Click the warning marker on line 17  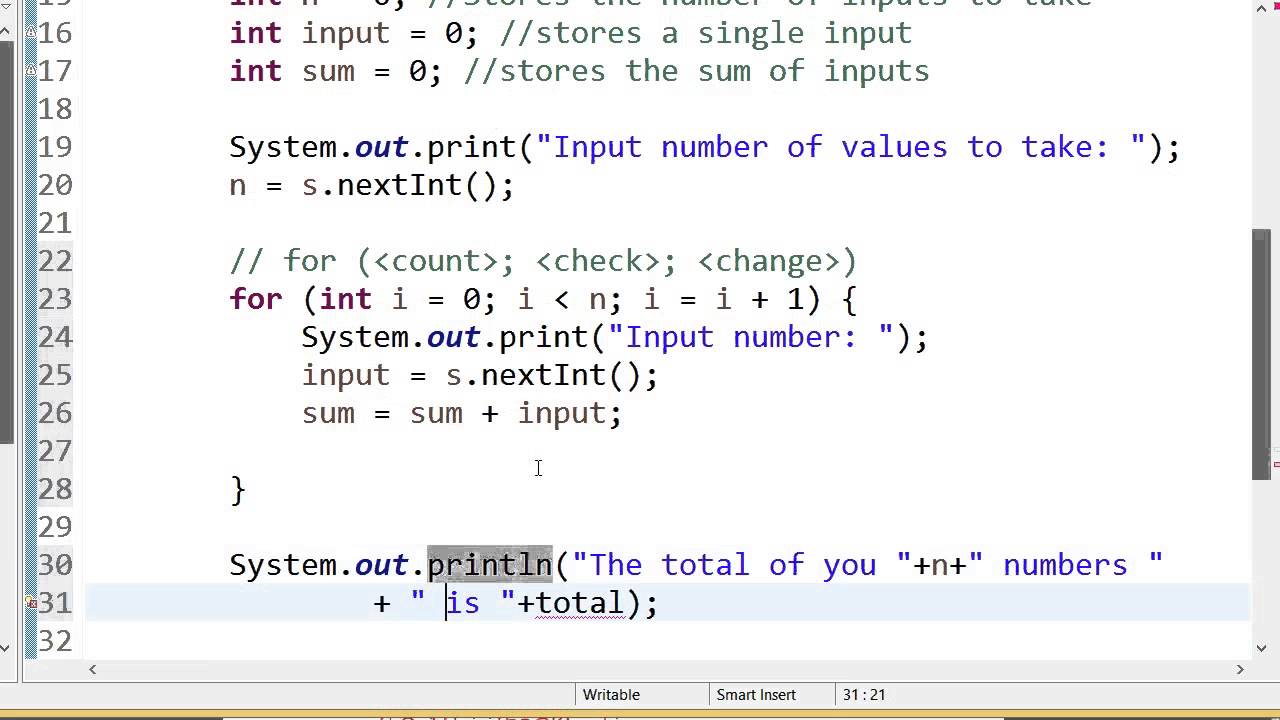click(x=32, y=71)
